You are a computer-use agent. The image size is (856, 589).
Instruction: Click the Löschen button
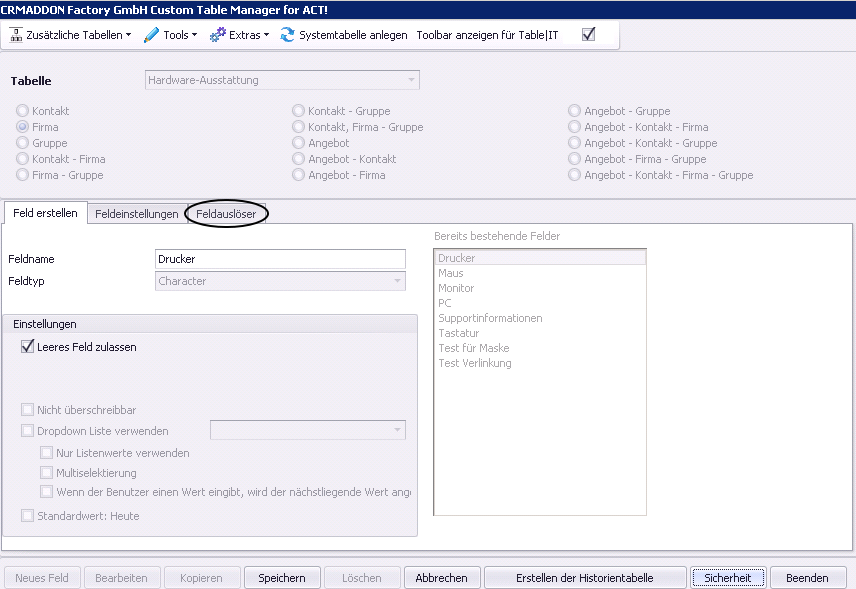point(362,578)
